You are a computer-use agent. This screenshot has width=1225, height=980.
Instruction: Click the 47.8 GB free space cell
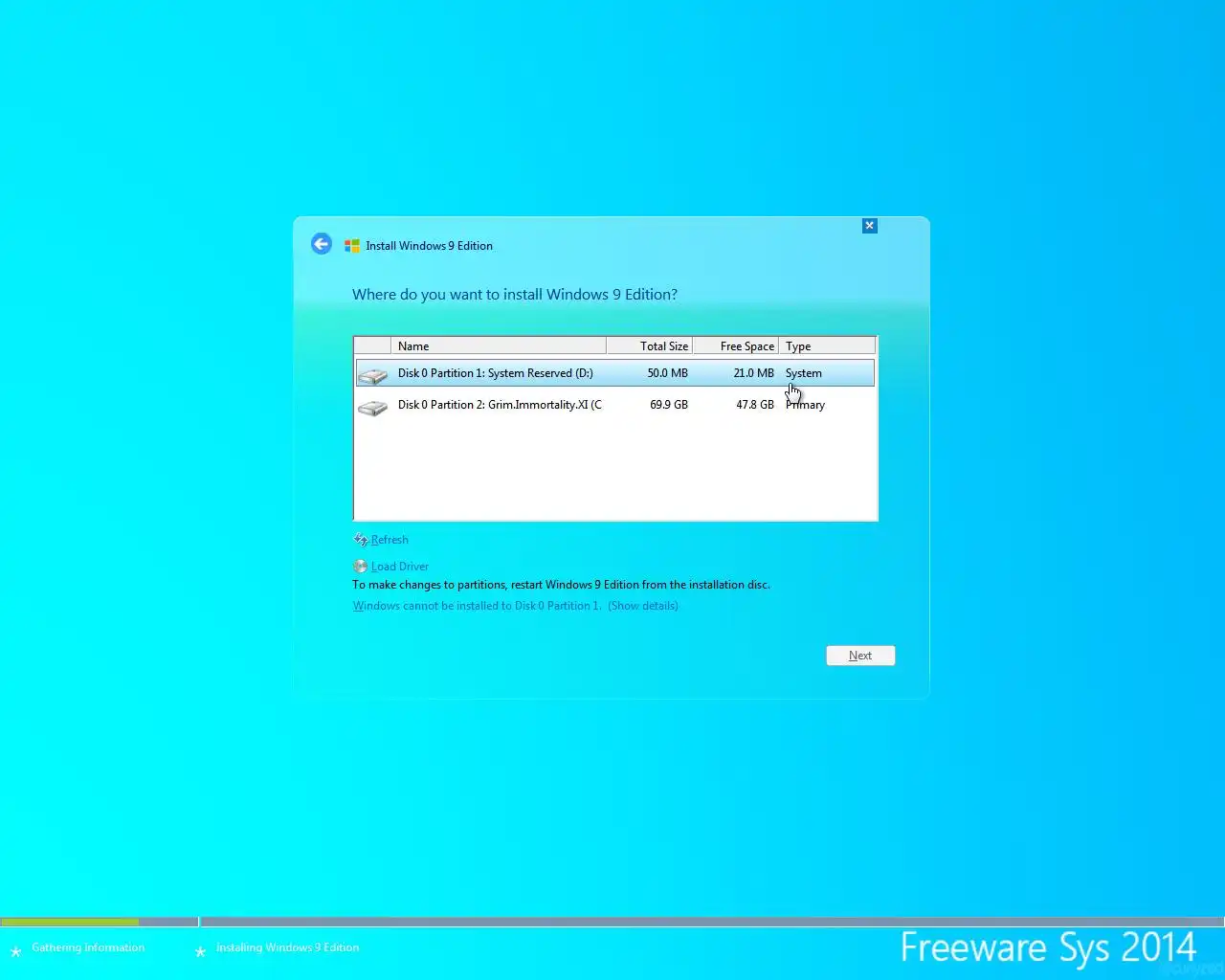pyautogui.click(x=755, y=405)
